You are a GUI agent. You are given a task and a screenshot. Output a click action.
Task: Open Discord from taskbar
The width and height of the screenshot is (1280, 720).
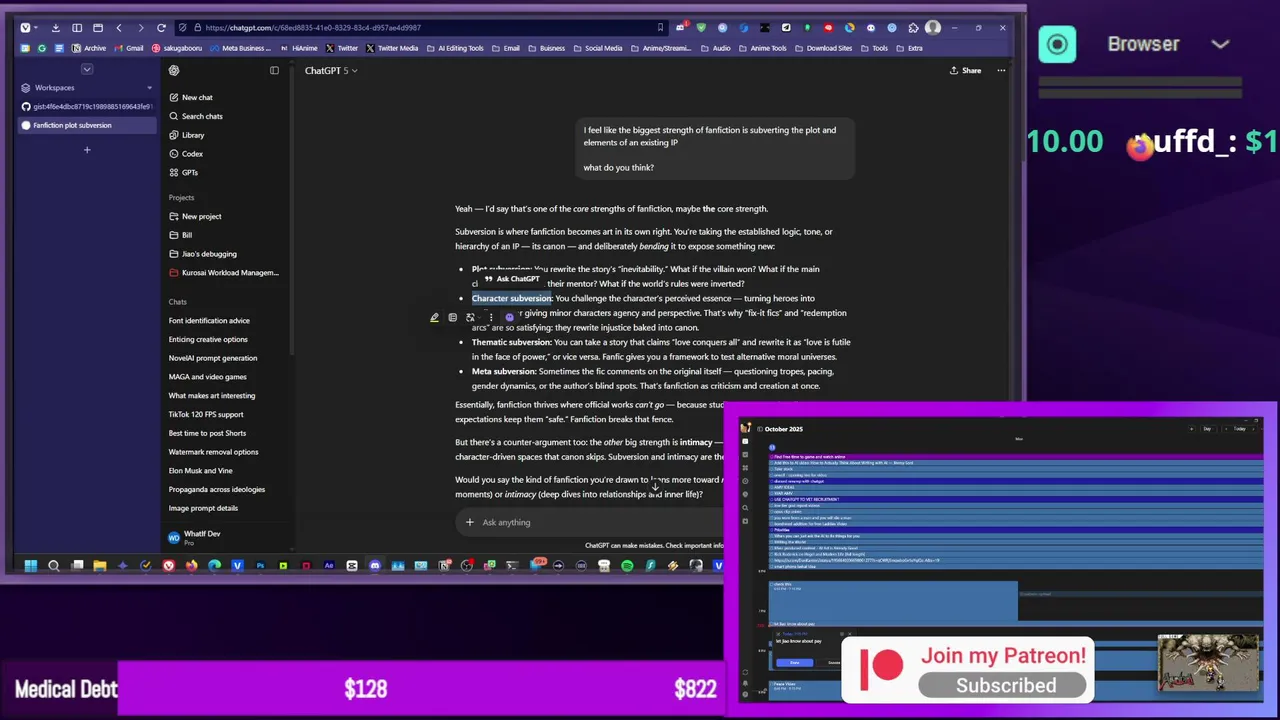pyautogui.click(x=375, y=566)
